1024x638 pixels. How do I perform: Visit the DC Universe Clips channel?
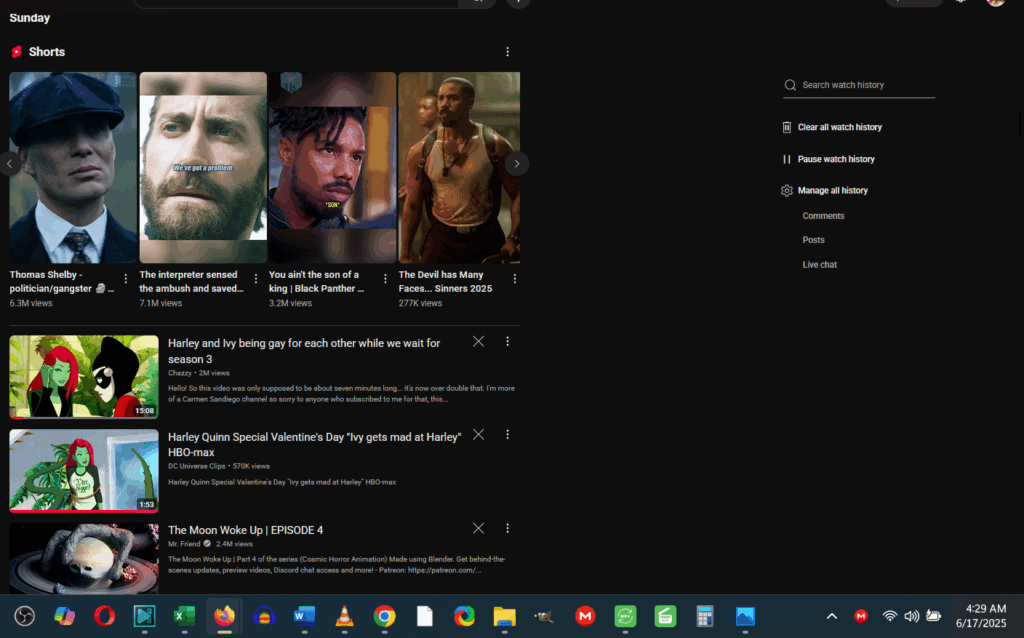click(197, 466)
